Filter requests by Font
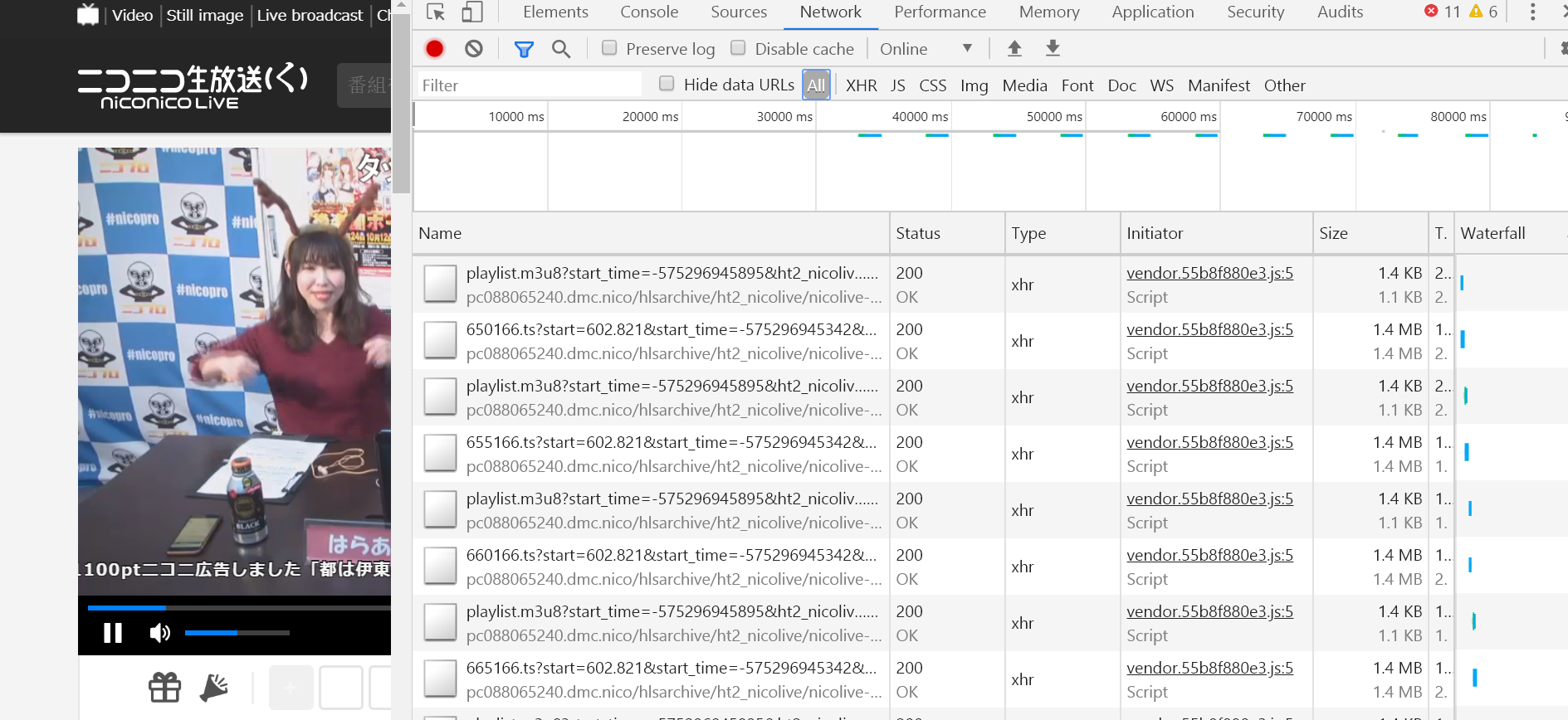Image resolution: width=1568 pixels, height=720 pixels. point(1077,85)
